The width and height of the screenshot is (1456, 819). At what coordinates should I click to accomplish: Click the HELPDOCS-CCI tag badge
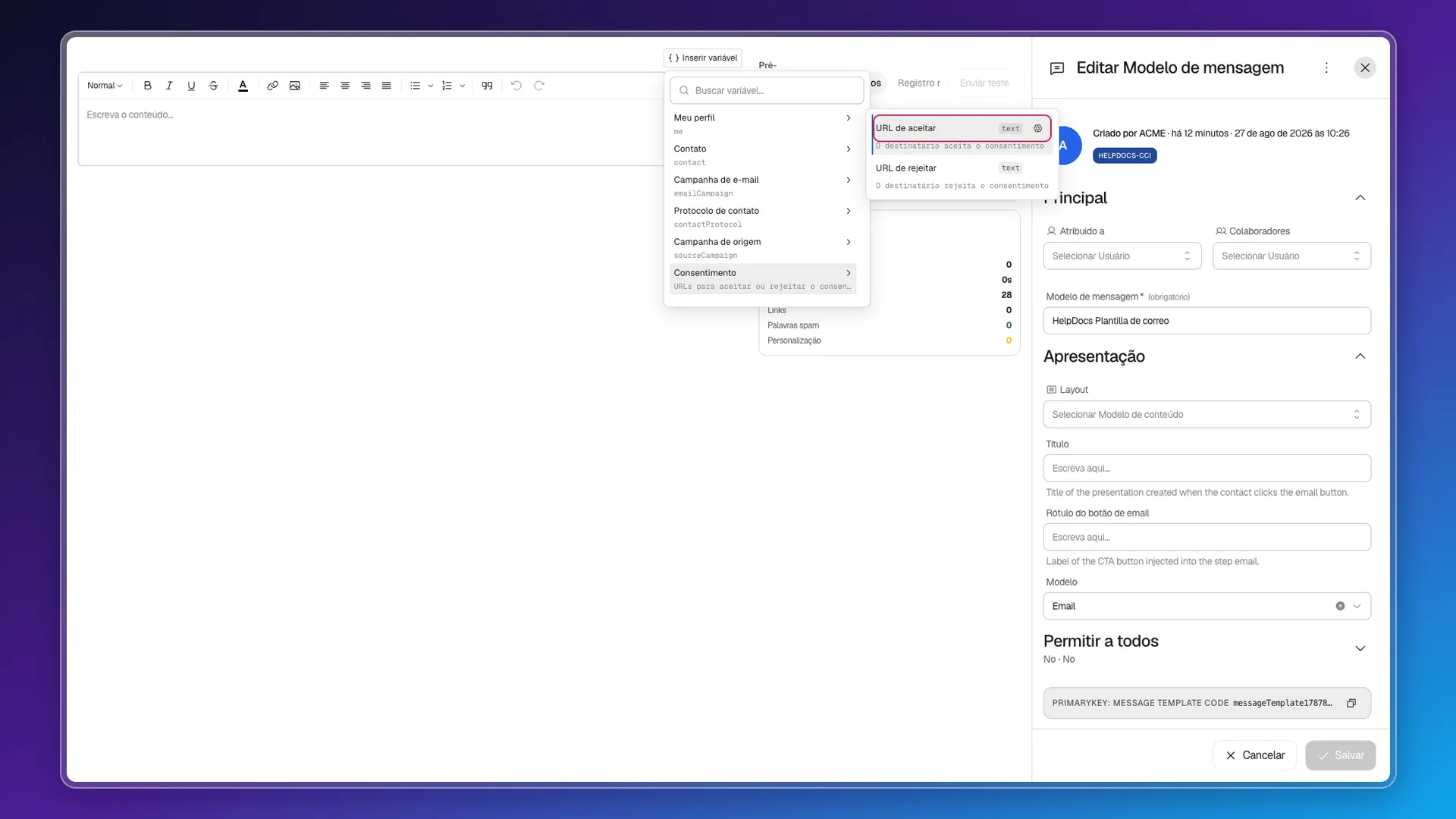[1125, 155]
